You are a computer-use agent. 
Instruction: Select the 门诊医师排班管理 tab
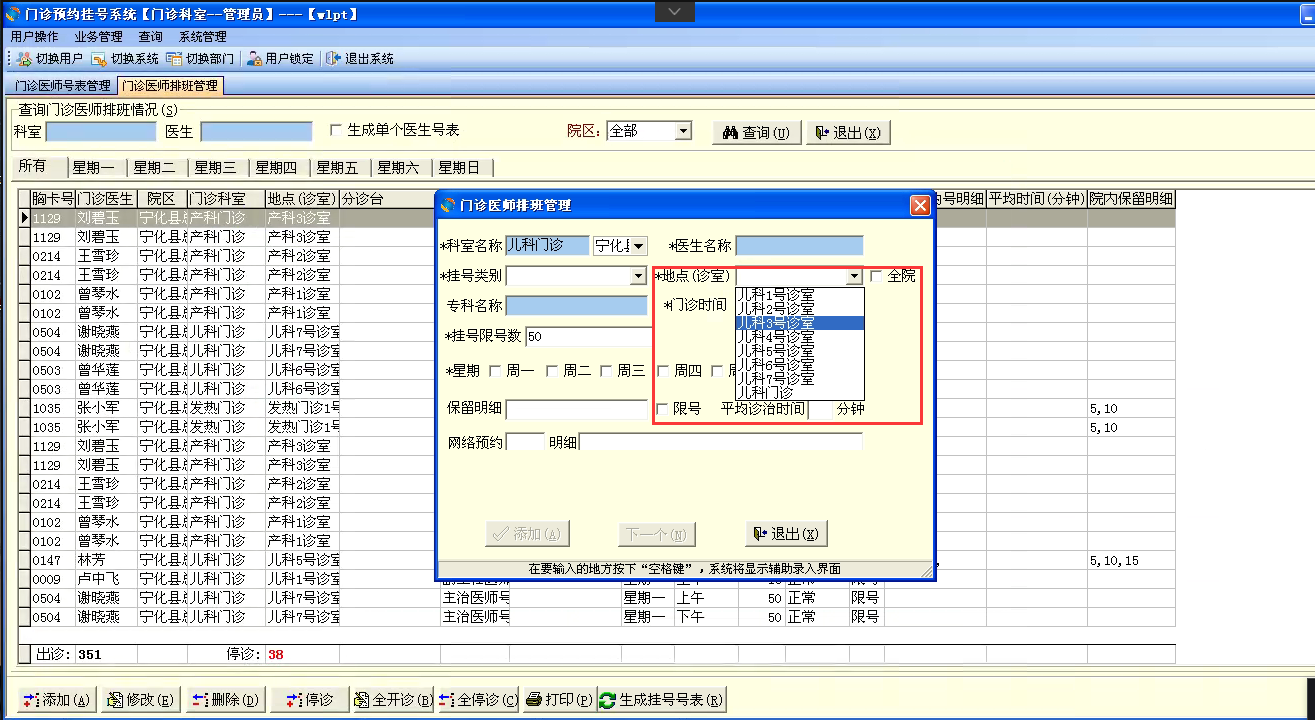tap(169, 86)
